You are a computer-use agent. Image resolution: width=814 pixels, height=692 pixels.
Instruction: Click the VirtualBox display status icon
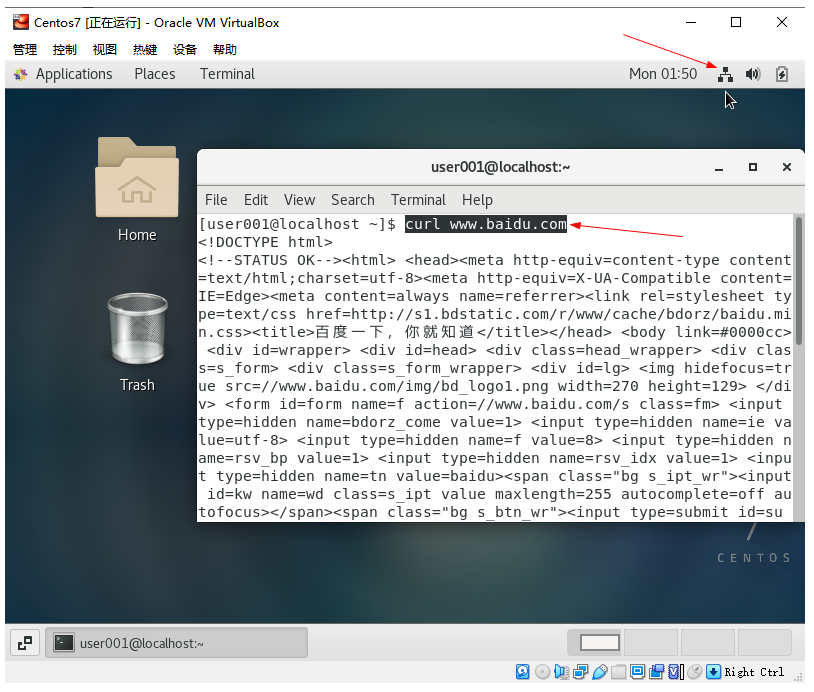(636, 671)
